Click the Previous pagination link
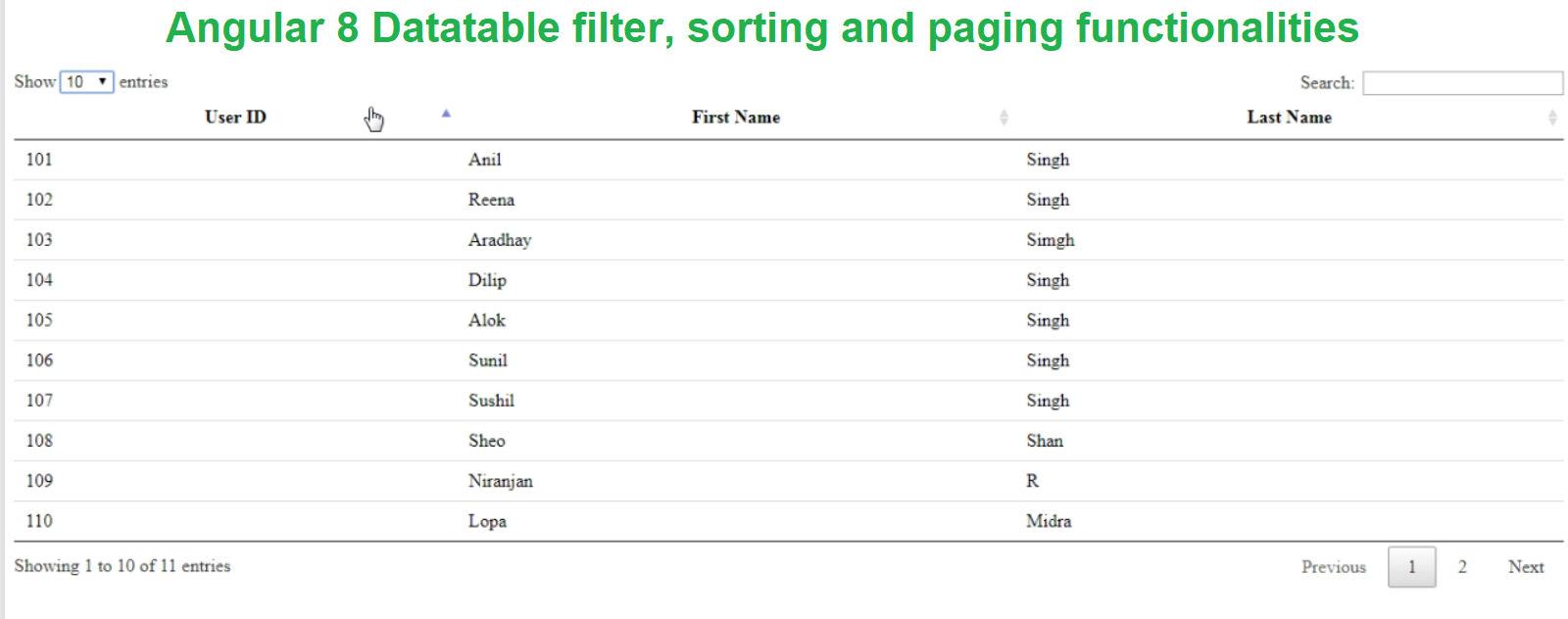Screen dimensions: 1568x619 1334,566
